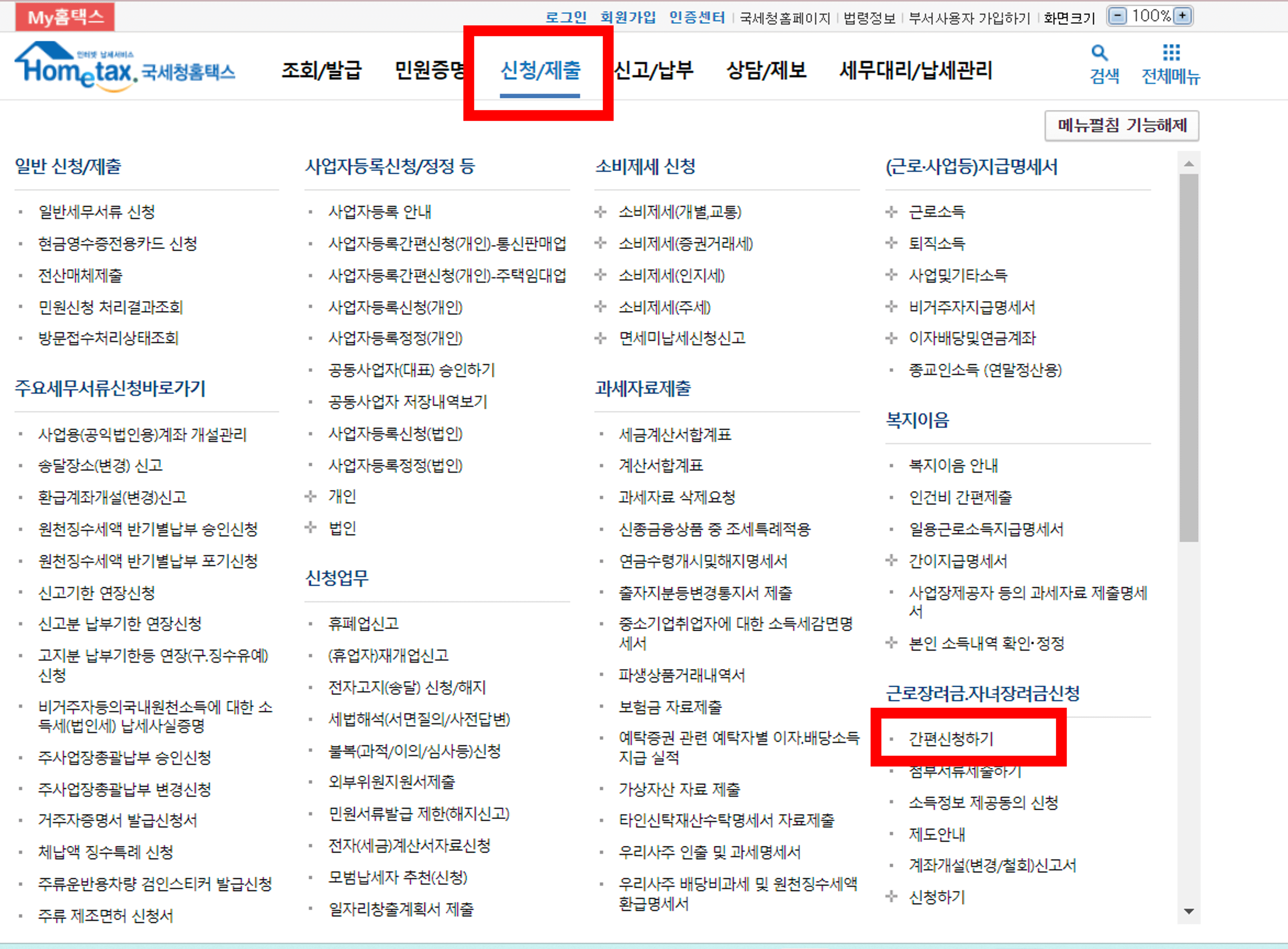Image resolution: width=1288 pixels, height=949 pixels.
Task: Expand the 간이지급명세서 item
Action: pyautogui.click(x=958, y=561)
